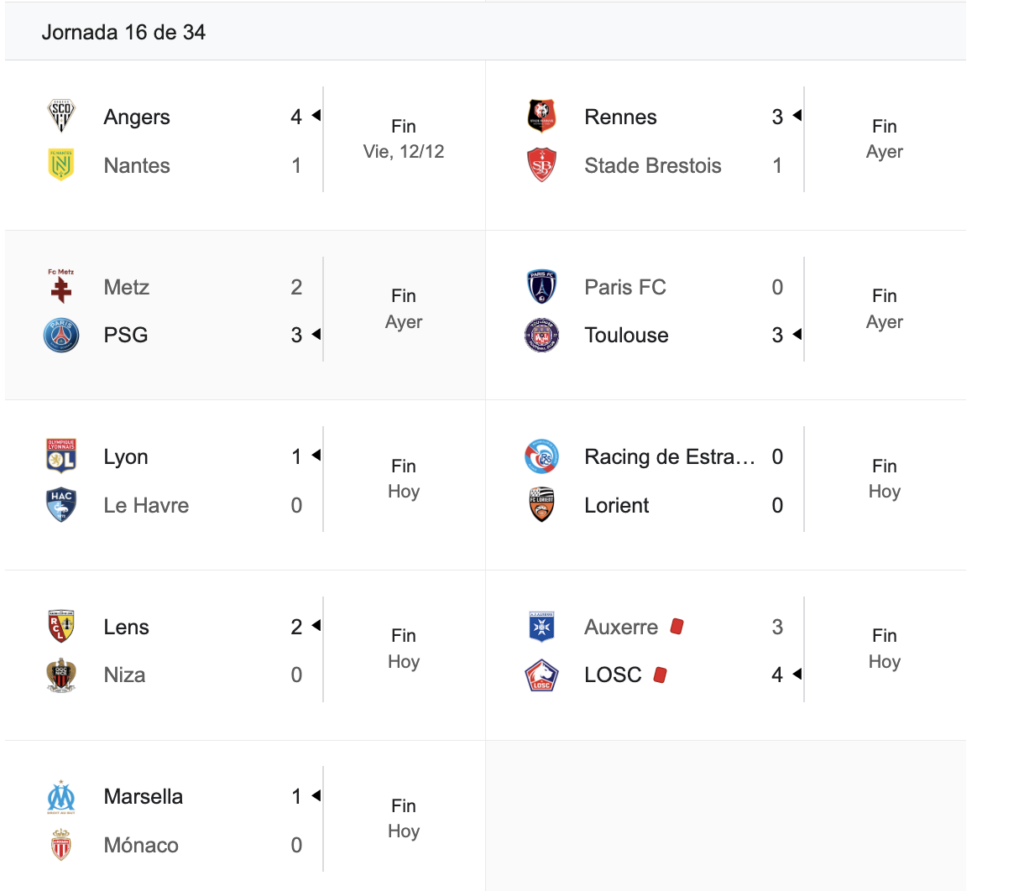Click the Racing de Estrasburgo team name
Viewport: 1024px width, 891px height.
(x=669, y=457)
